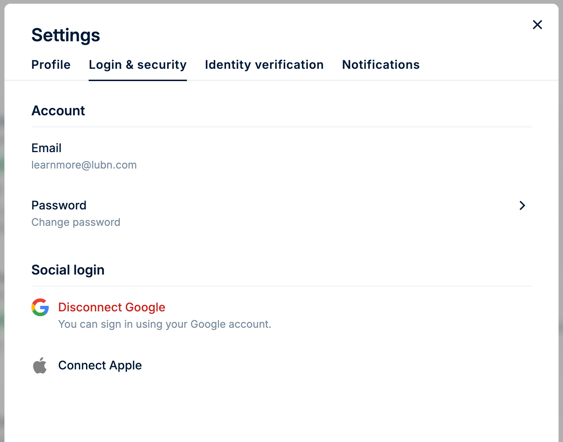This screenshot has width=563, height=442.
Task: Open the Identity verification tab
Action: (264, 65)
